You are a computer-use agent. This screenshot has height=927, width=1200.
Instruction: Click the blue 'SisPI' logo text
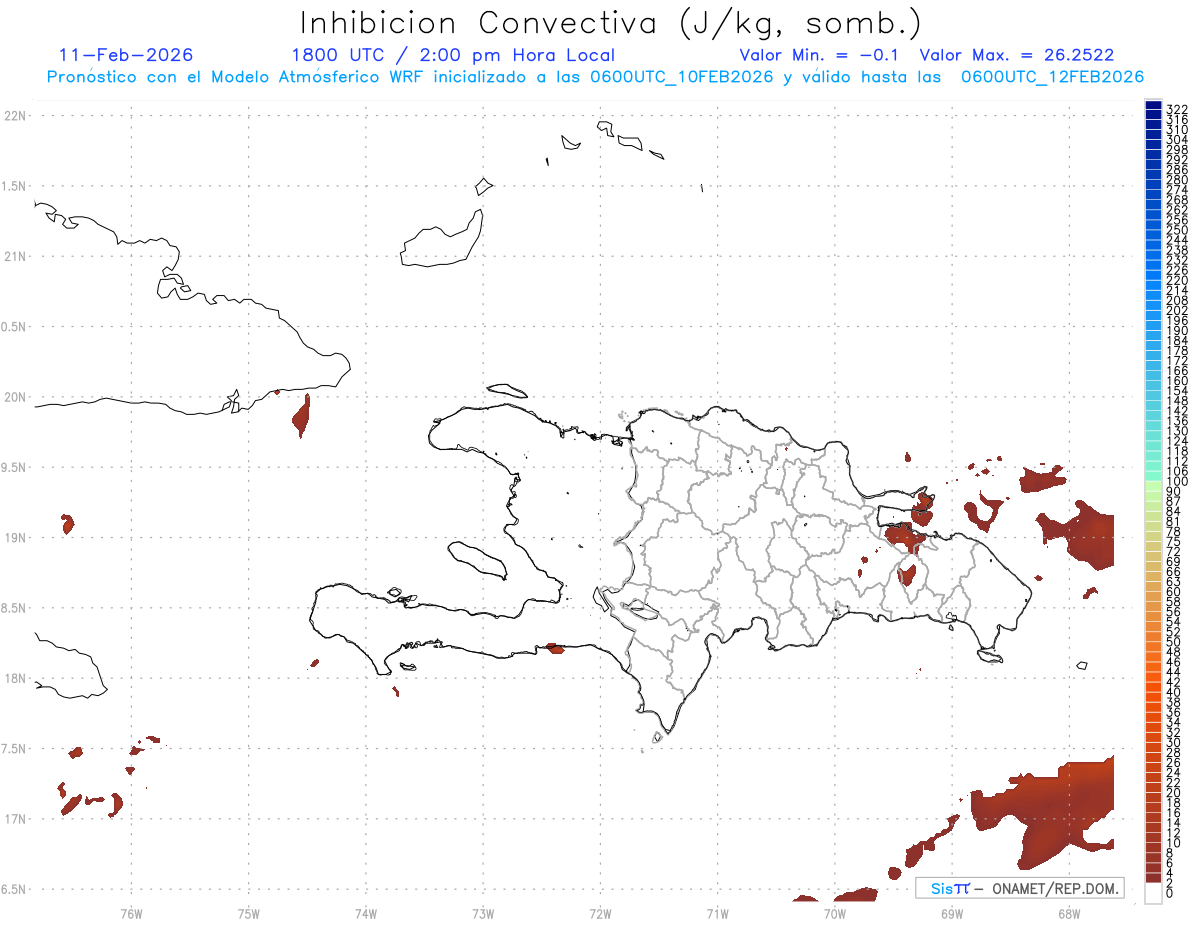point(949,888)
